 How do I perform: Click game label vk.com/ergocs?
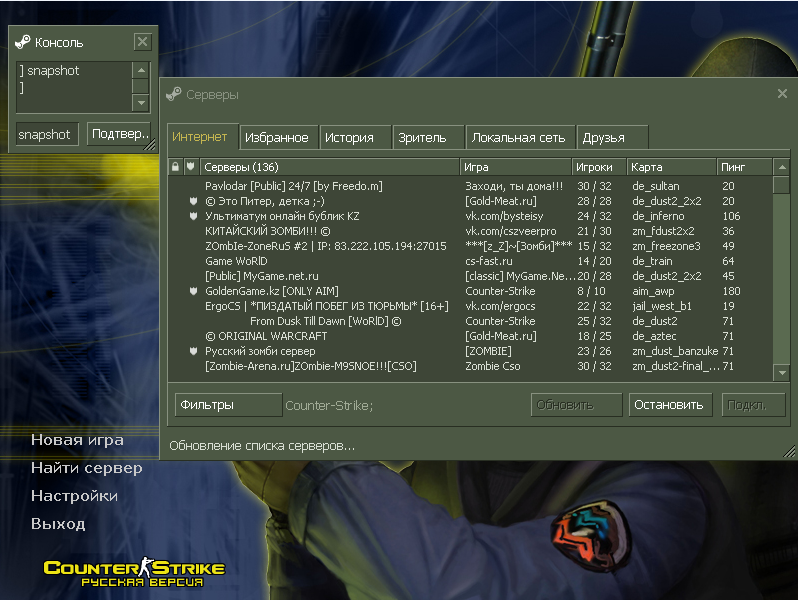point(500,306)
